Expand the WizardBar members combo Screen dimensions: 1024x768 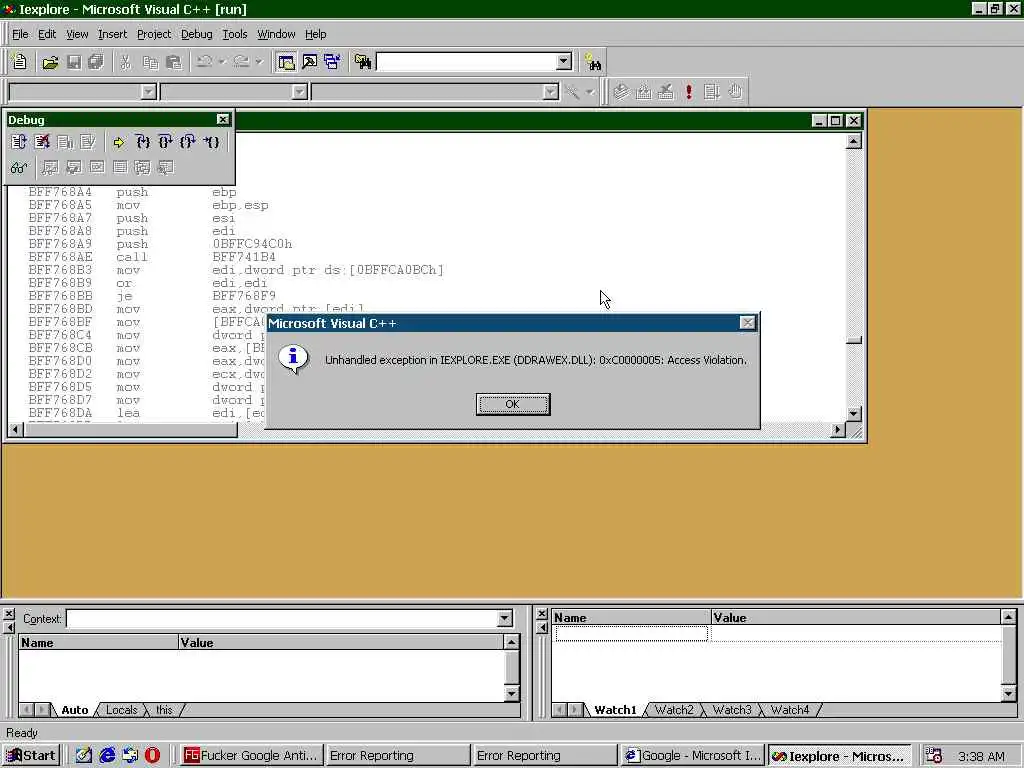coord(551,92)
